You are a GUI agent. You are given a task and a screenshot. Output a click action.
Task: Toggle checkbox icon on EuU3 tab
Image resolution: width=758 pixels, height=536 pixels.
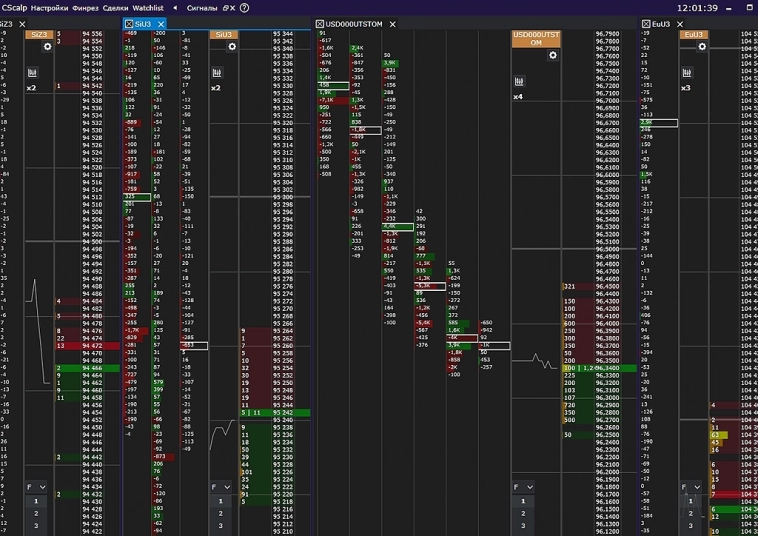[x=647, y=23]
